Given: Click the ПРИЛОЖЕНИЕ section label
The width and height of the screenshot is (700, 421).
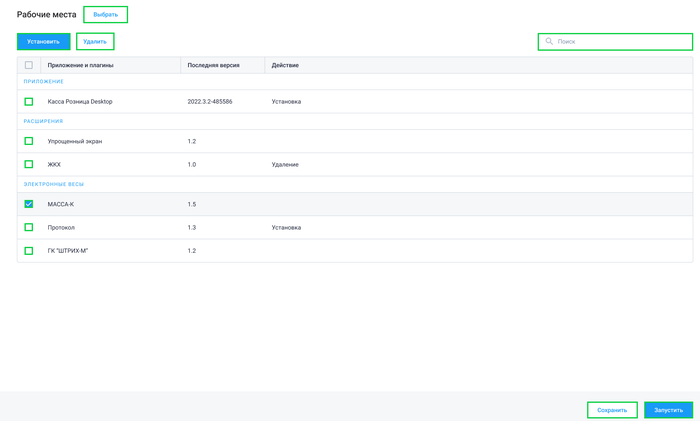Looking at the screenshot, I should click(x=44, y=82).
